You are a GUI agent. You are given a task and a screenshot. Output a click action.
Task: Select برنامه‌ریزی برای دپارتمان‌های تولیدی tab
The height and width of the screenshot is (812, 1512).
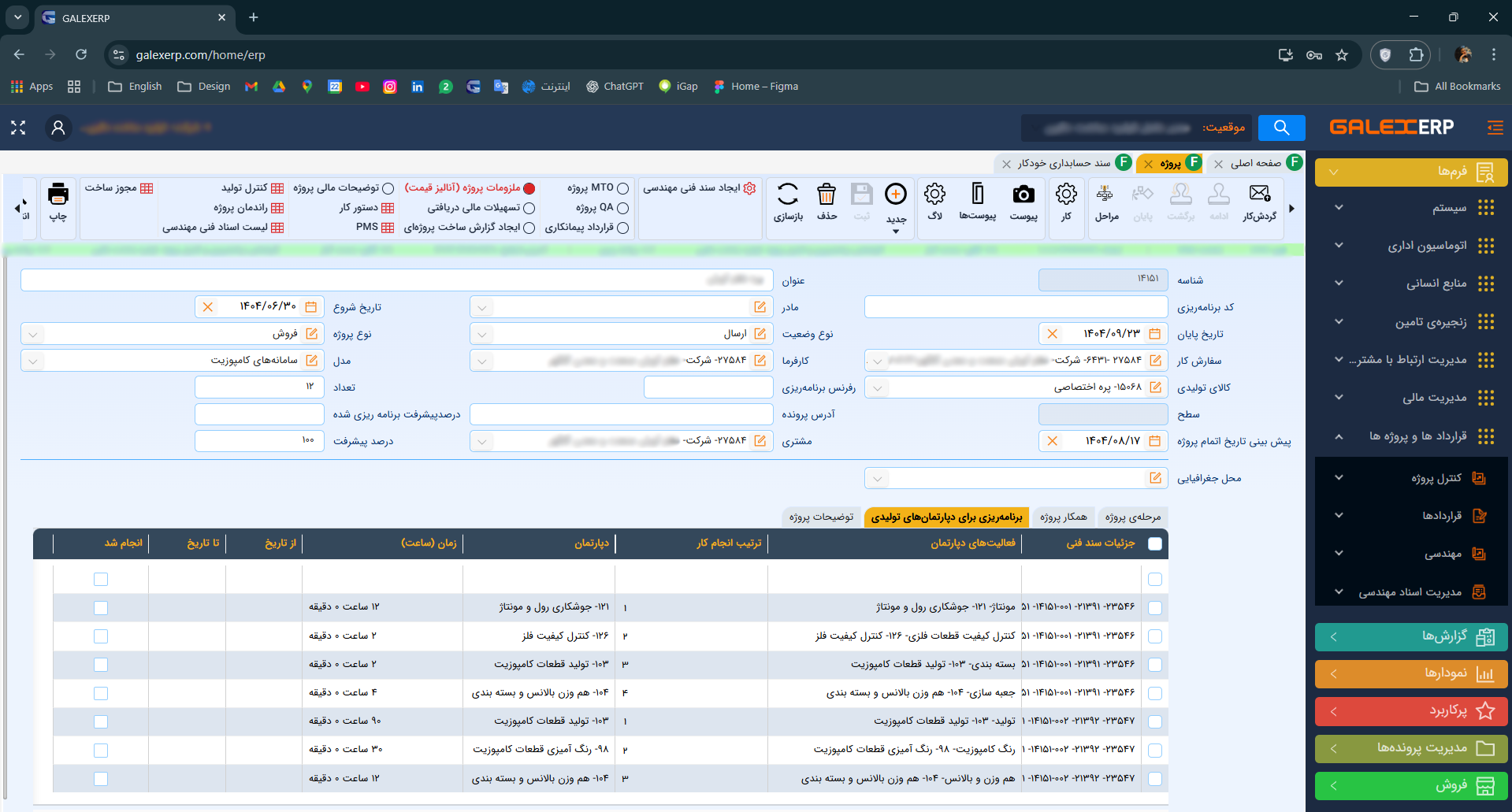pyautogui.click(x=946, y=517)
